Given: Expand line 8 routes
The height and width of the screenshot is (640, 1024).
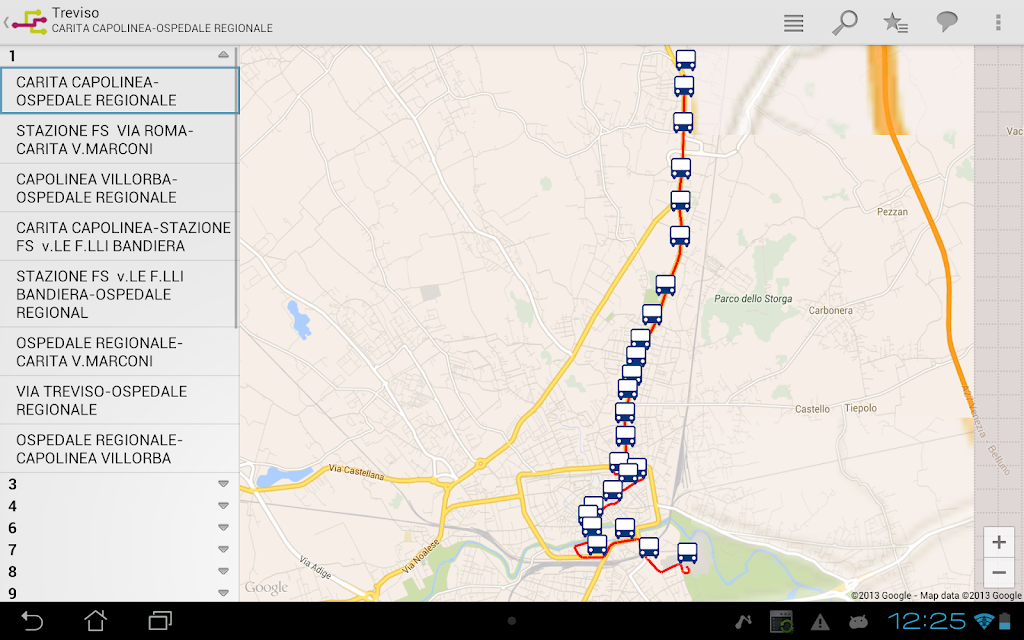Looking at the screenshot, I should [223, 571].
